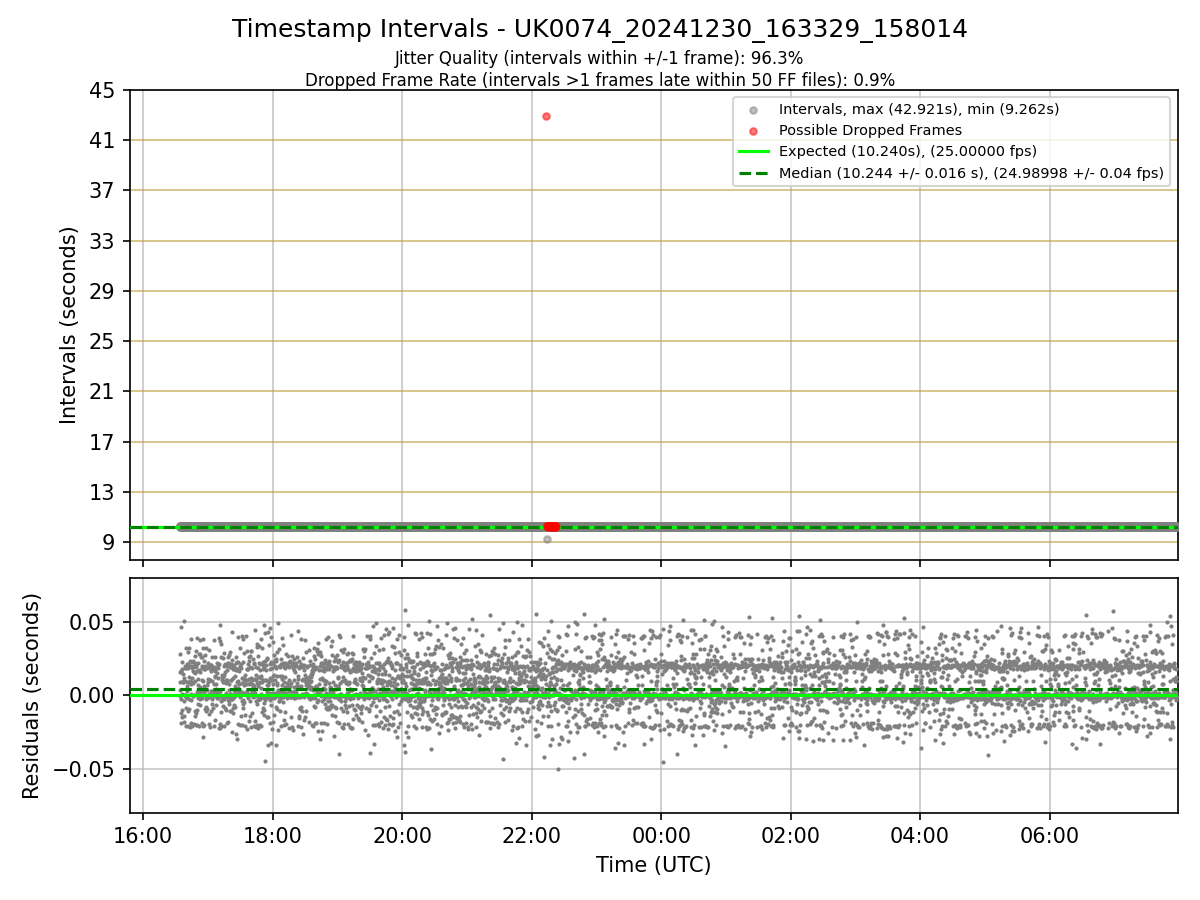Click the 18:00 time tick label
Screen dimensions: 1200x900
pyautogui.click(x=273, y=834)
